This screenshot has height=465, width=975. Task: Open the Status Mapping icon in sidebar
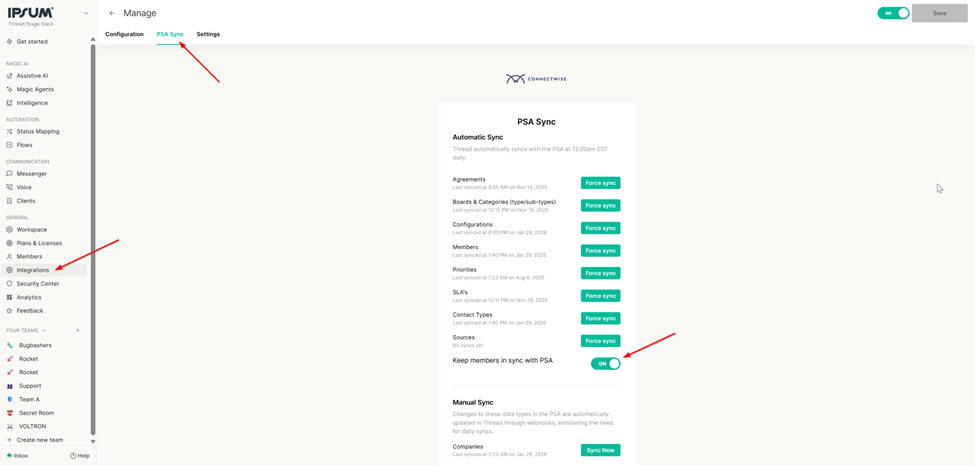[10, 131]
